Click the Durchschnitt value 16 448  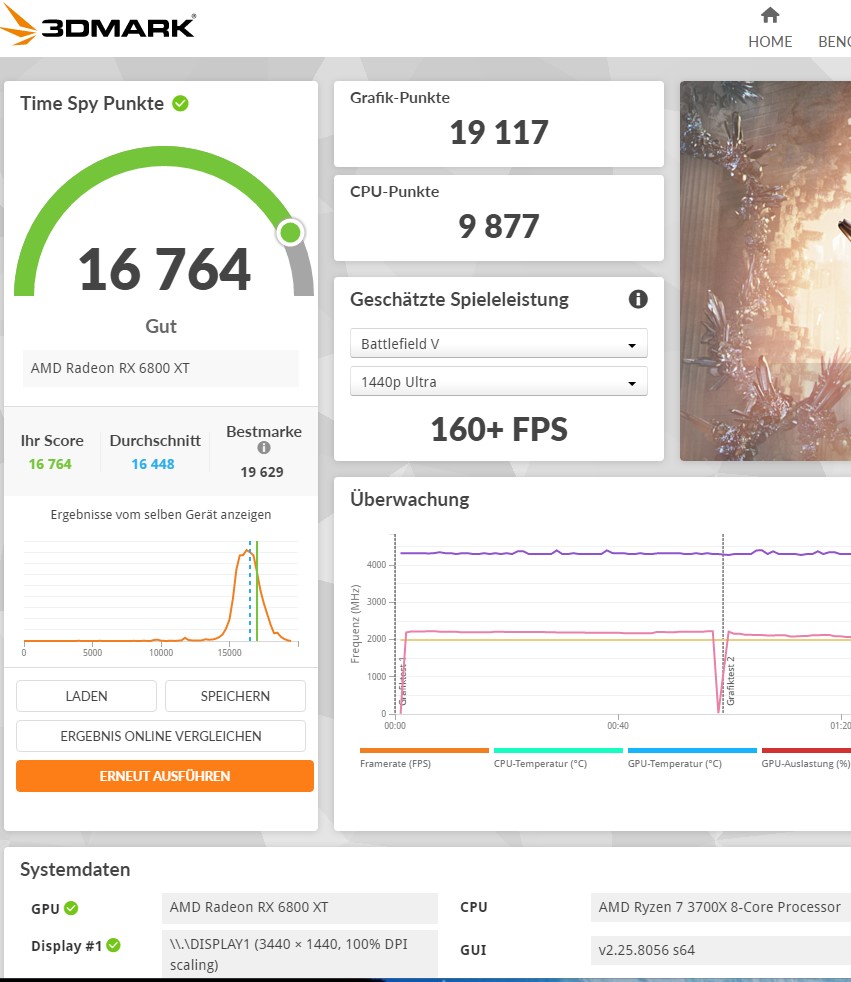(x=153, y=464)
